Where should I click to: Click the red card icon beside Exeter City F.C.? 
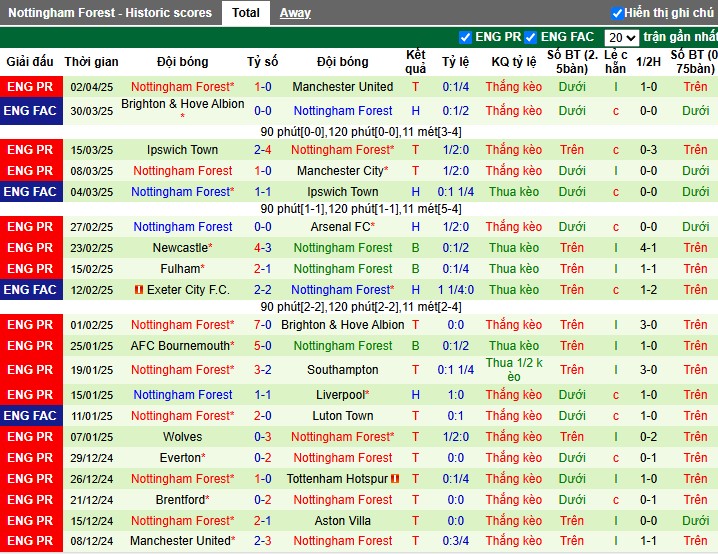click(139, 290)
